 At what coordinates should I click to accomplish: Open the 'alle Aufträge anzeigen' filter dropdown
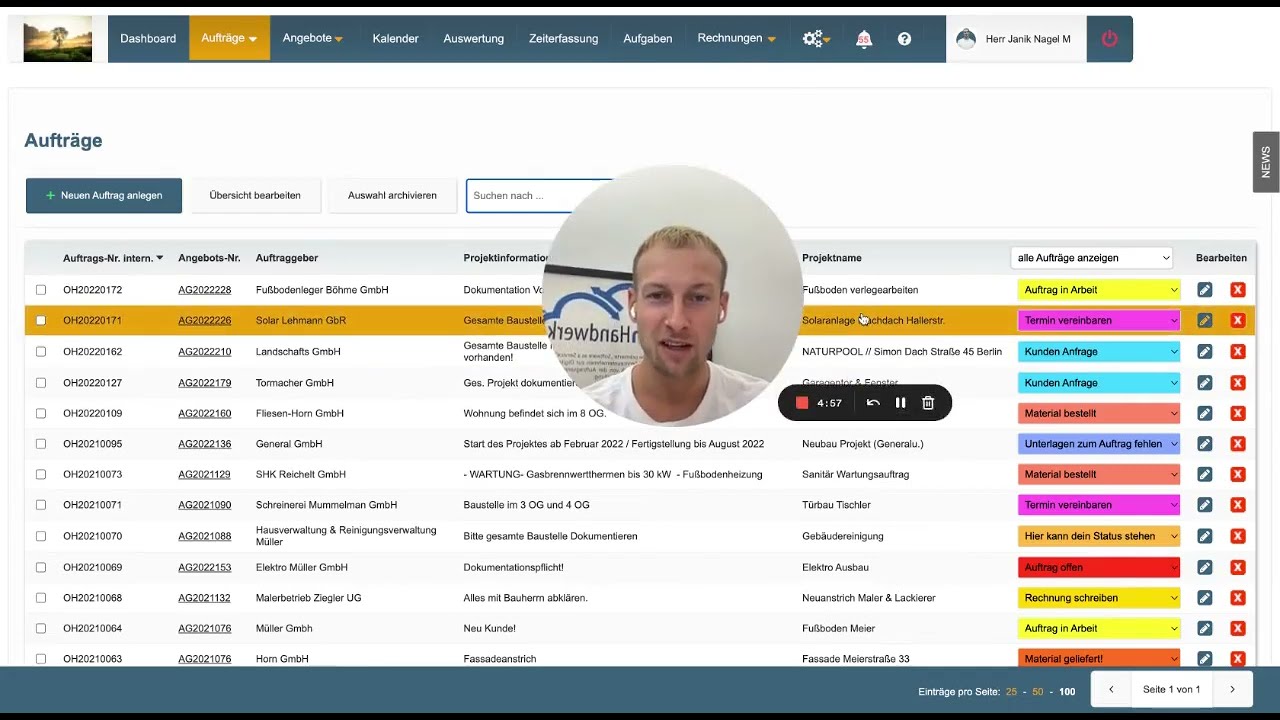pos(1092,258)
